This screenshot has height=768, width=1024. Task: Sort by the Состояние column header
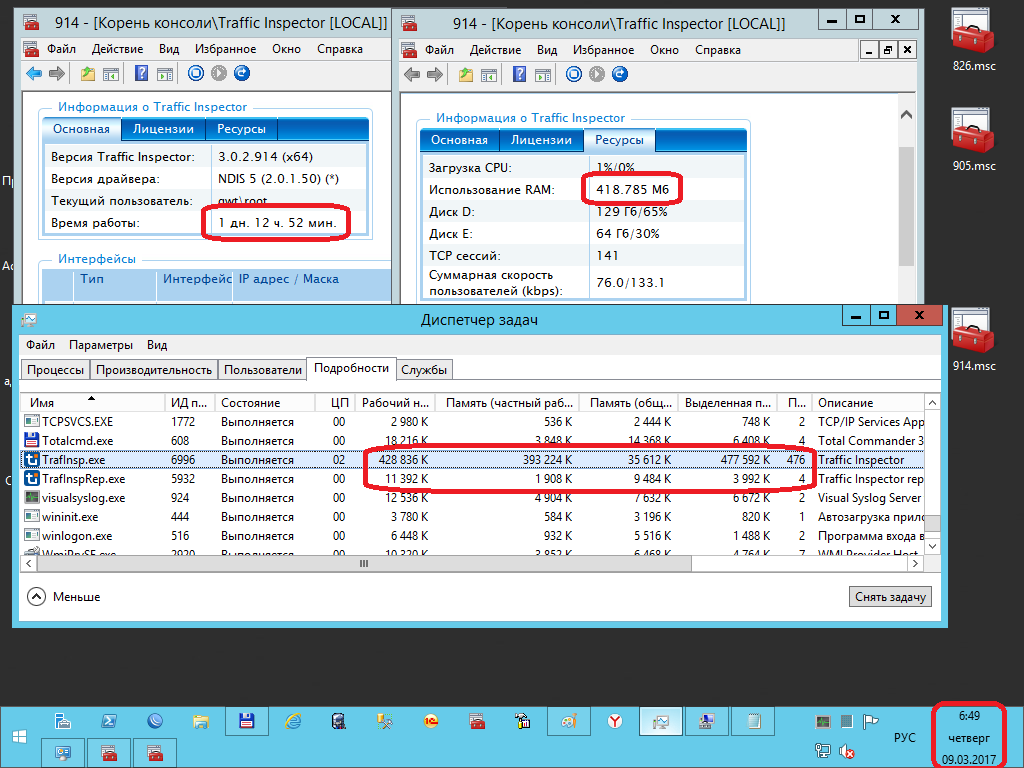(265, 402)
